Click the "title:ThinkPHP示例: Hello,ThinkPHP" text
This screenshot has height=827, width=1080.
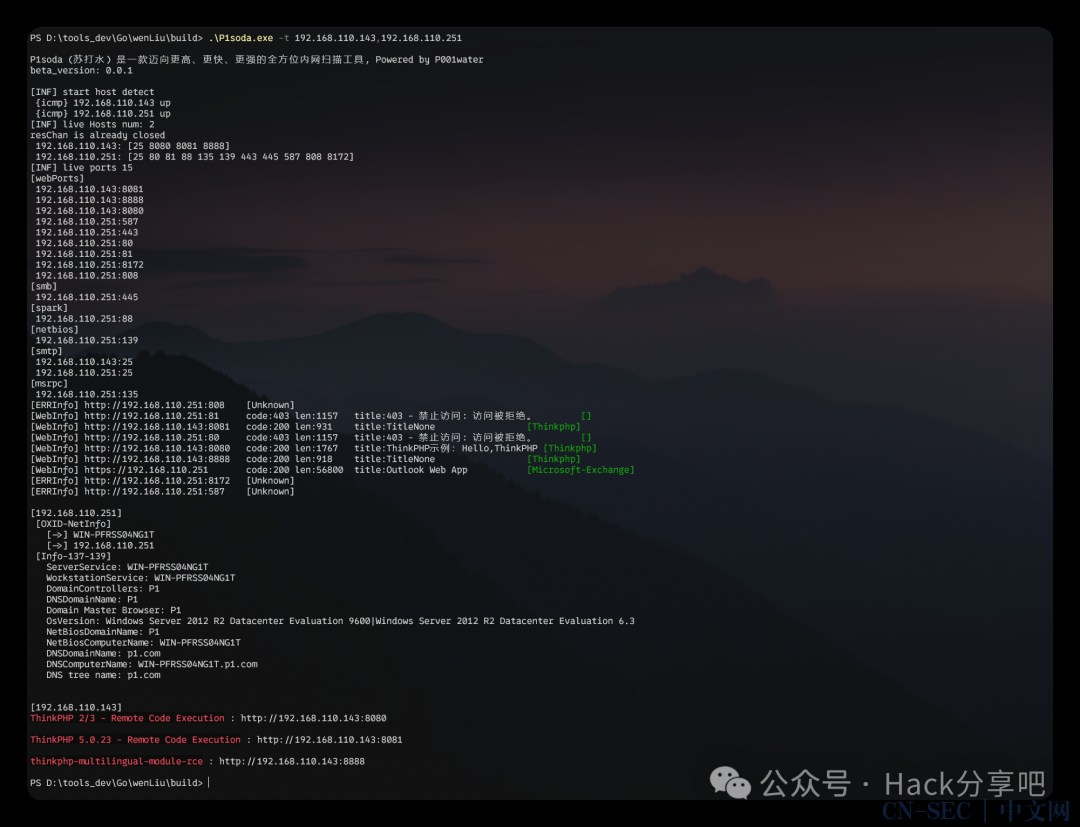(x=446, y=448)
